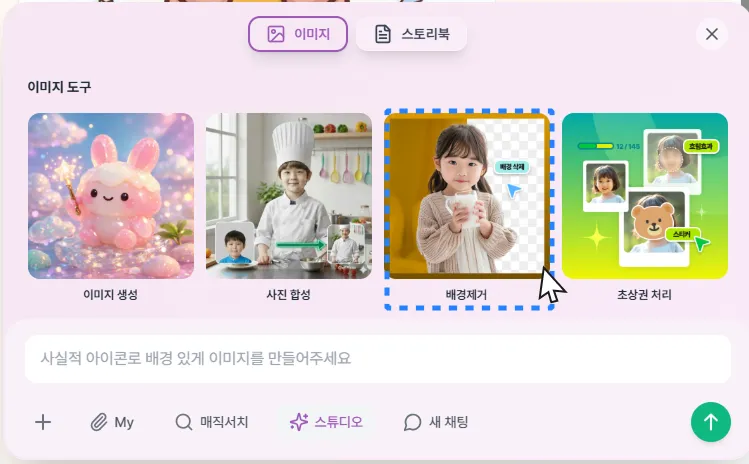
Task: Select the 배경제거 tool thumbnail
Action: click(x=467, y=196)
